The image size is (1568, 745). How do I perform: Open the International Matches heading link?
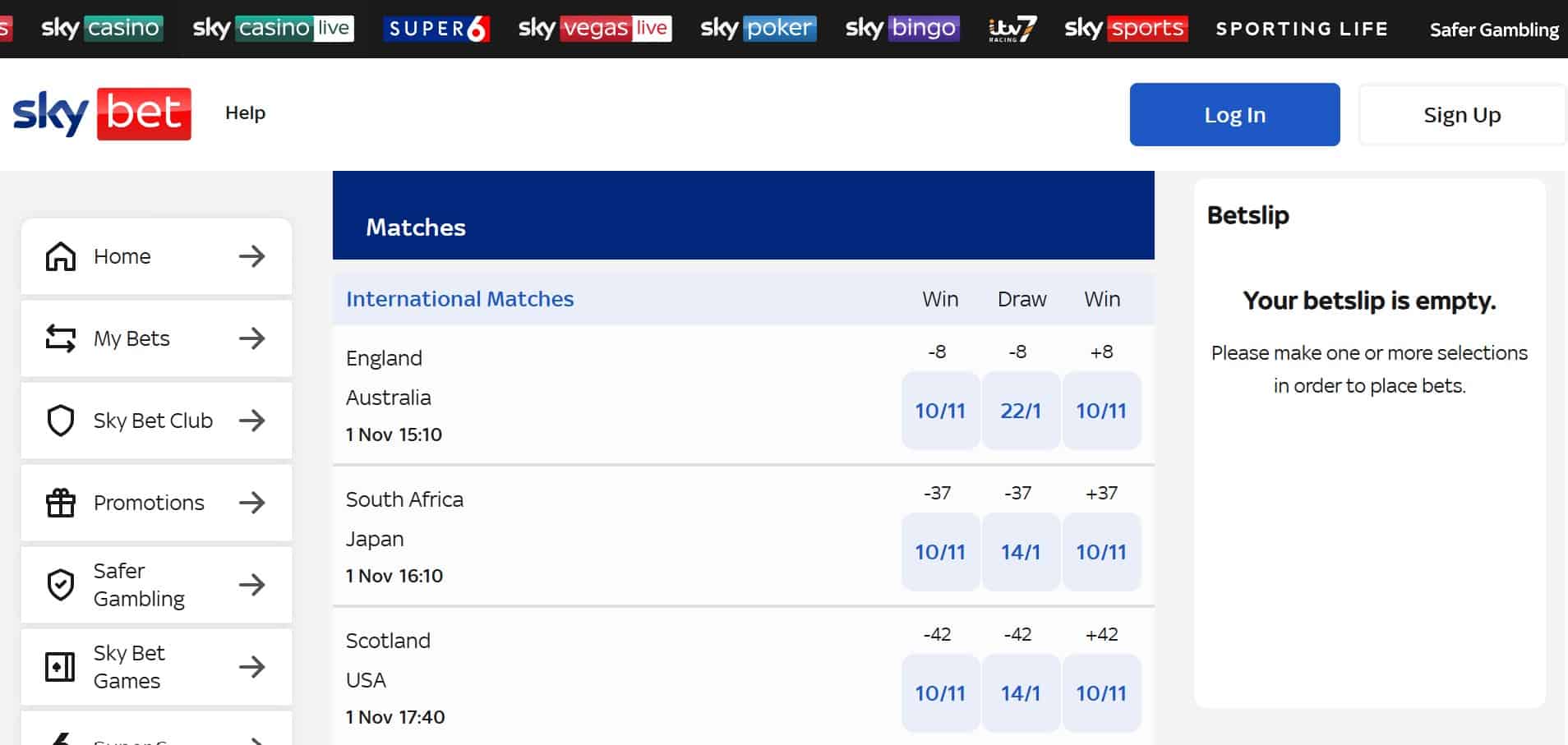coord(459,299)
